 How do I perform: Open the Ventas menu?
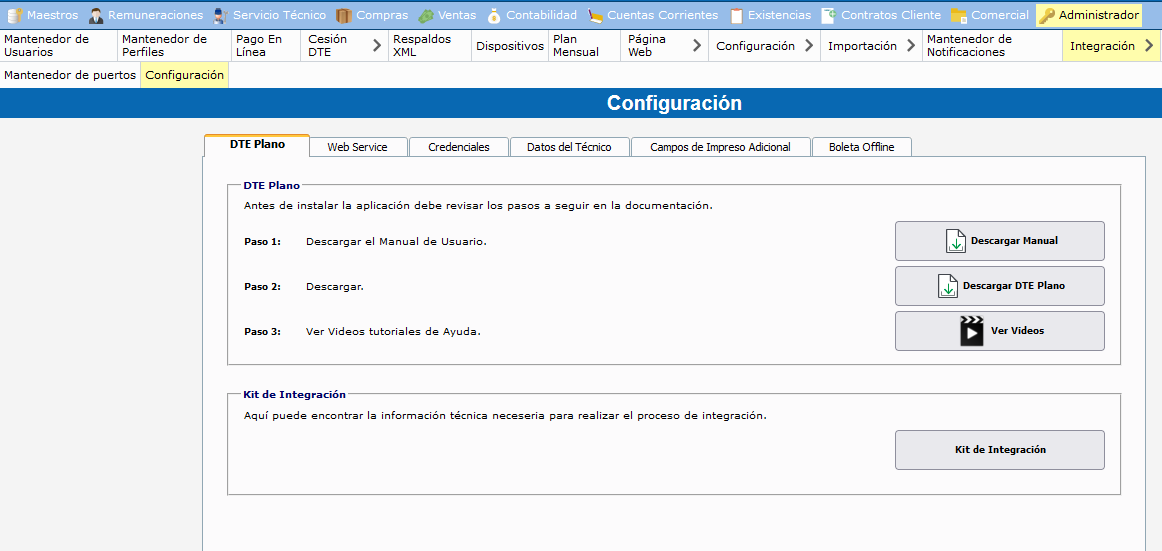point(448,15)
